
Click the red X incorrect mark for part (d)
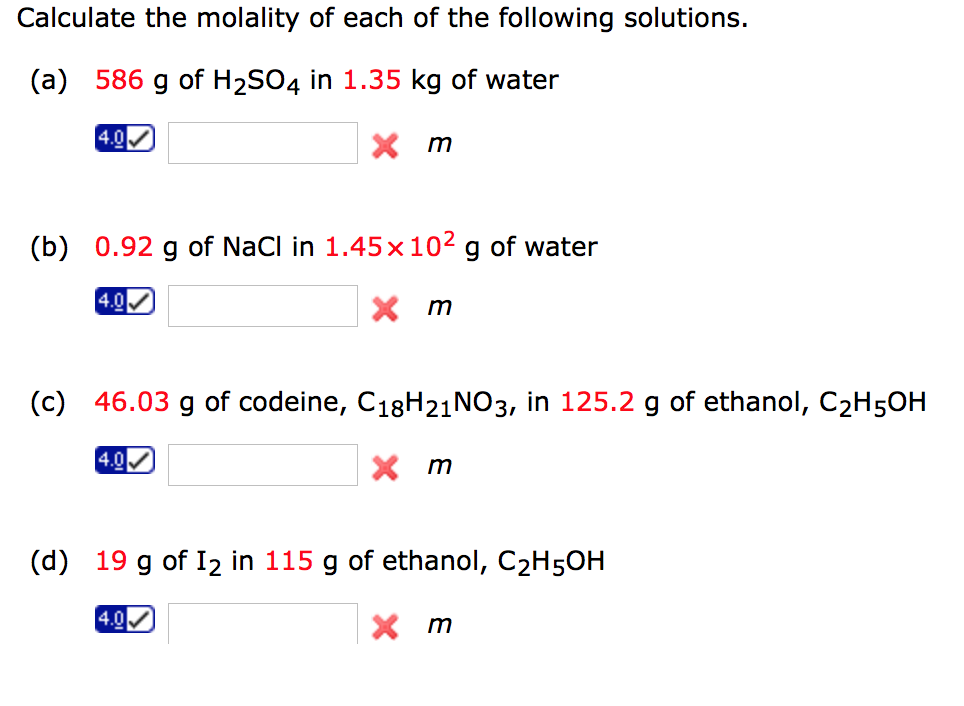coord(384,624)
